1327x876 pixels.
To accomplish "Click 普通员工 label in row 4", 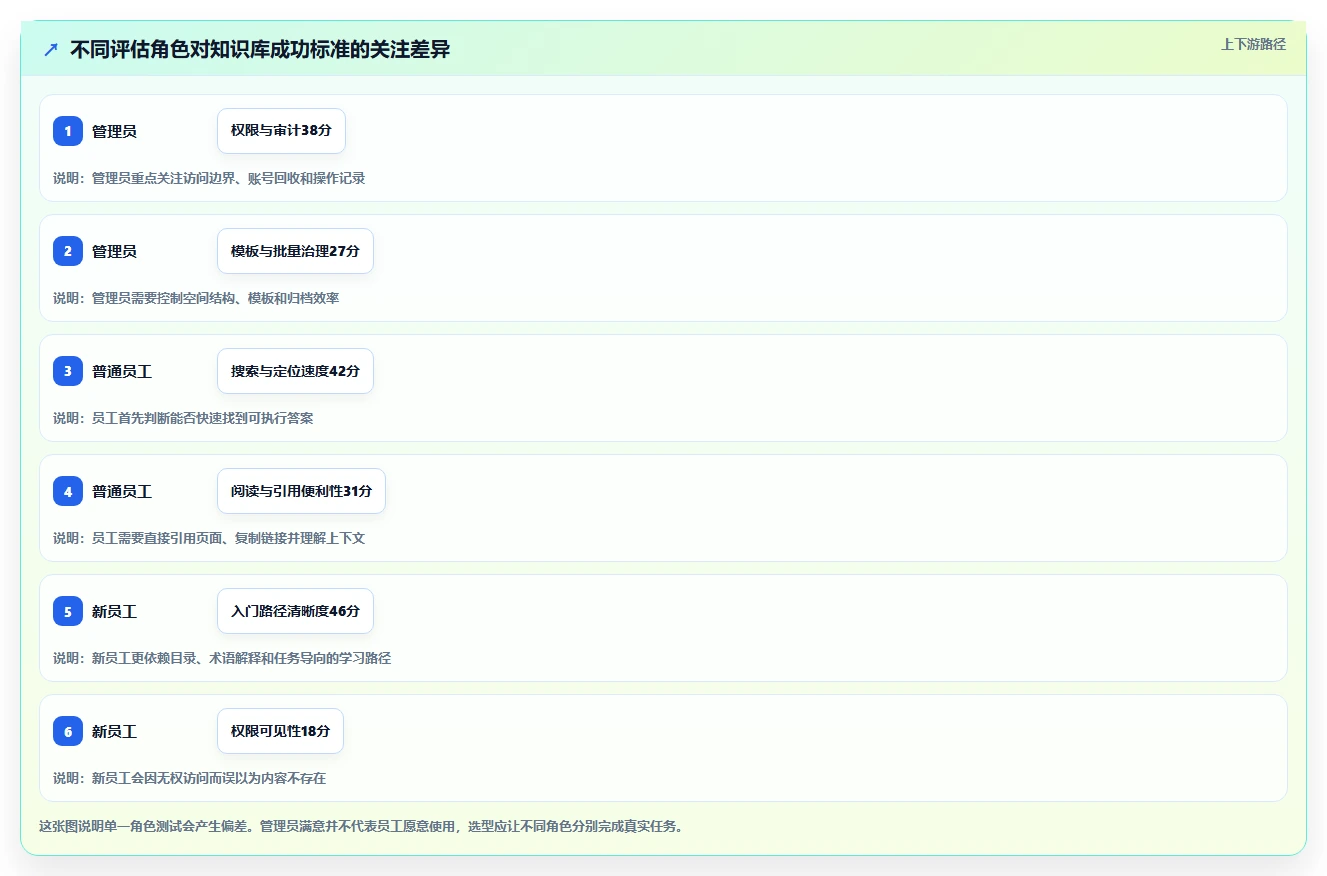I will click(122, 491).
